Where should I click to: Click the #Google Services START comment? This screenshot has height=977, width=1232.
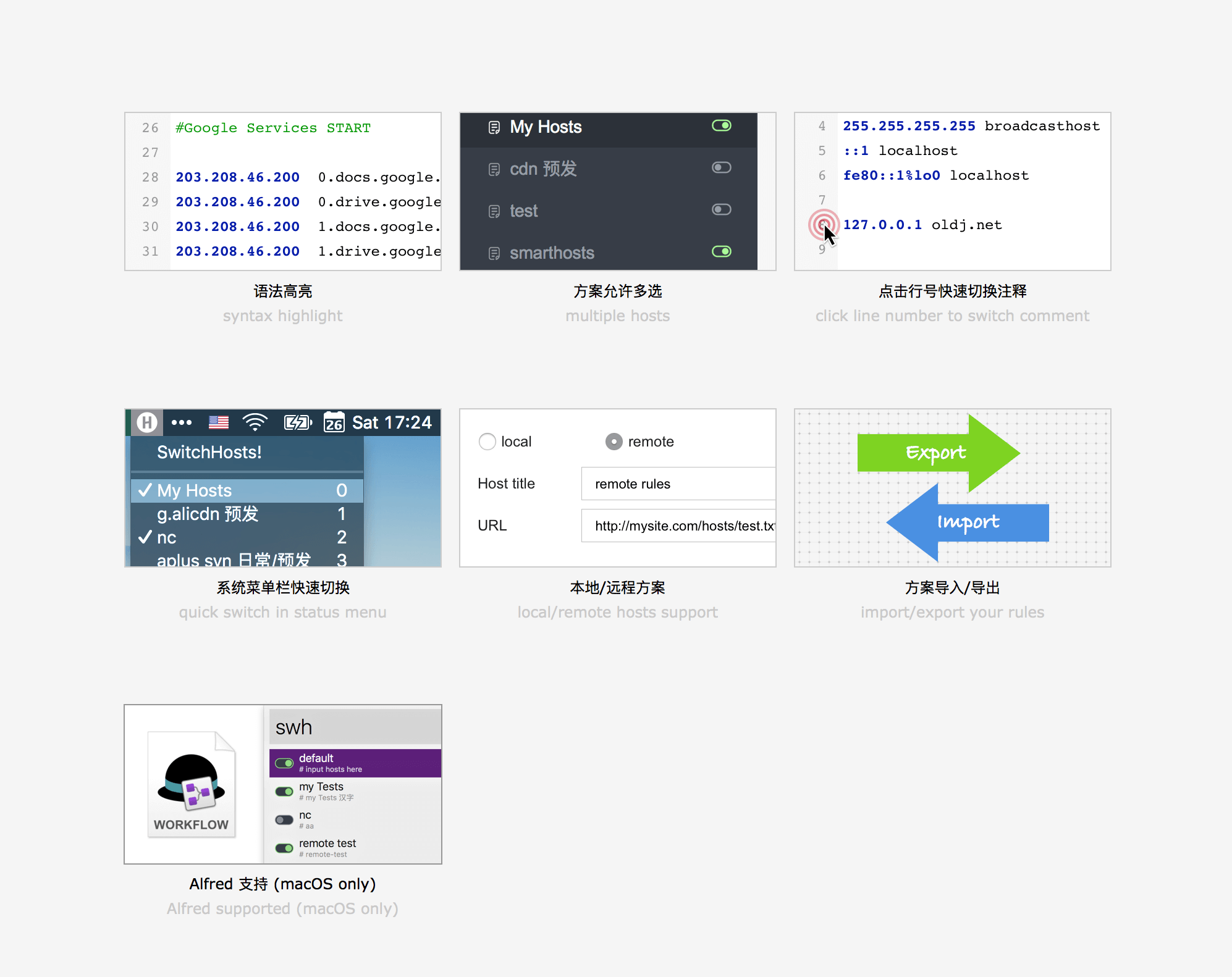[x=273, y=128]
